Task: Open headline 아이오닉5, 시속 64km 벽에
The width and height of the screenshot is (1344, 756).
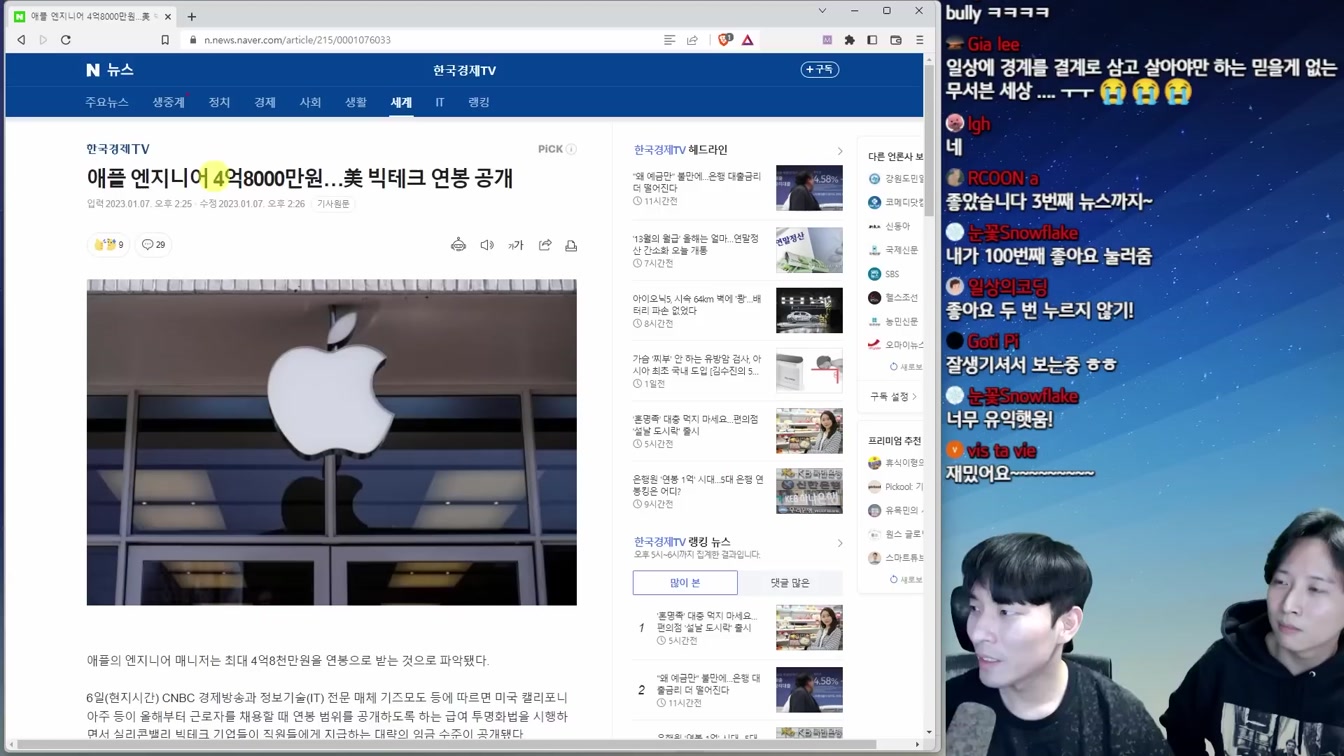Action: pos(697,304)
